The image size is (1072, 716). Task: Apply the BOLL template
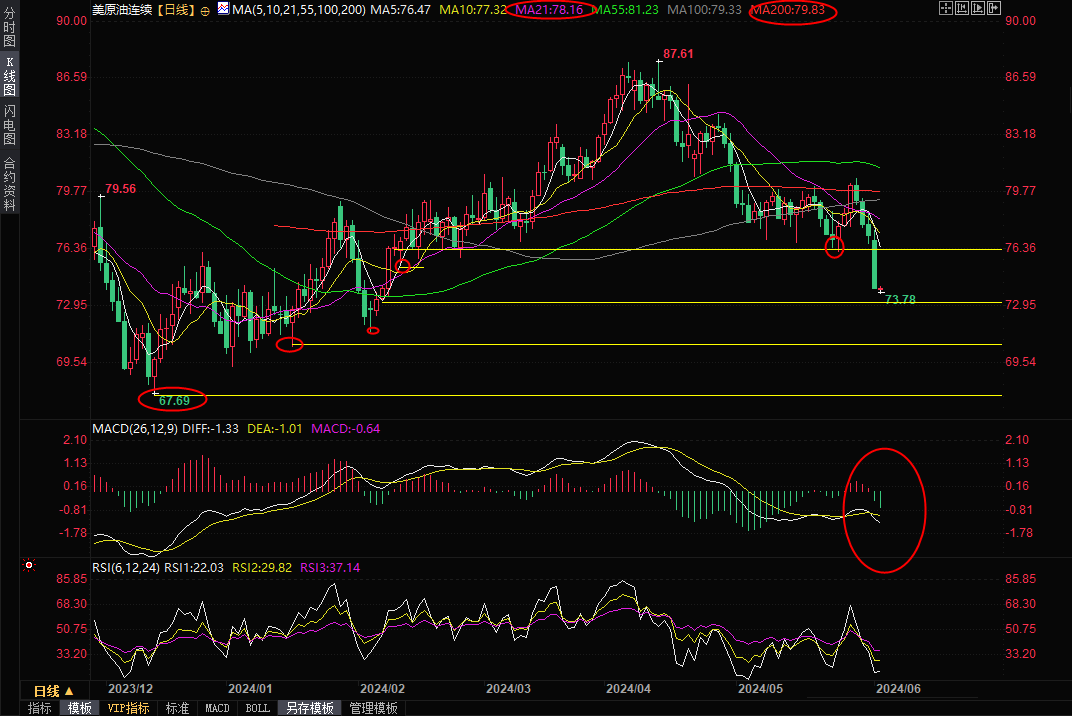click(257, 708)
